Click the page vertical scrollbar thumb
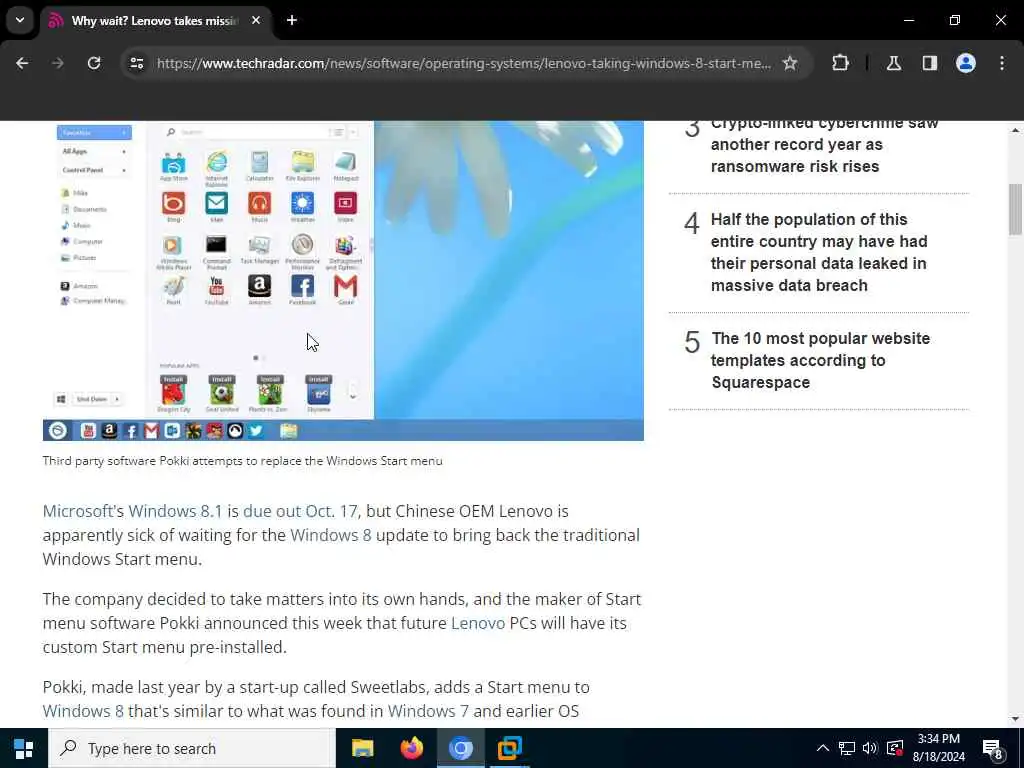Screen dimensions: 1024x768 click(x=1015, y=209)
